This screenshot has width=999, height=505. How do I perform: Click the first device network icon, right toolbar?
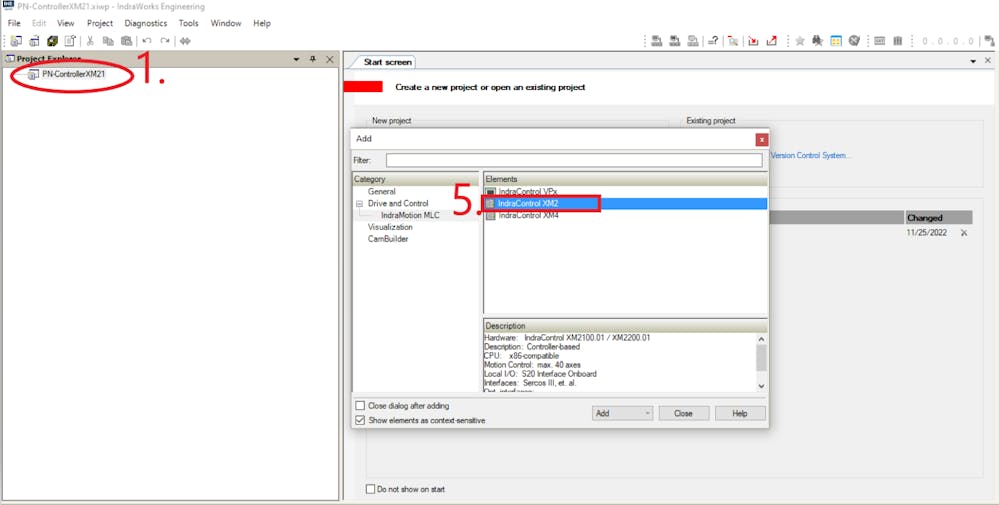(657, 41)
